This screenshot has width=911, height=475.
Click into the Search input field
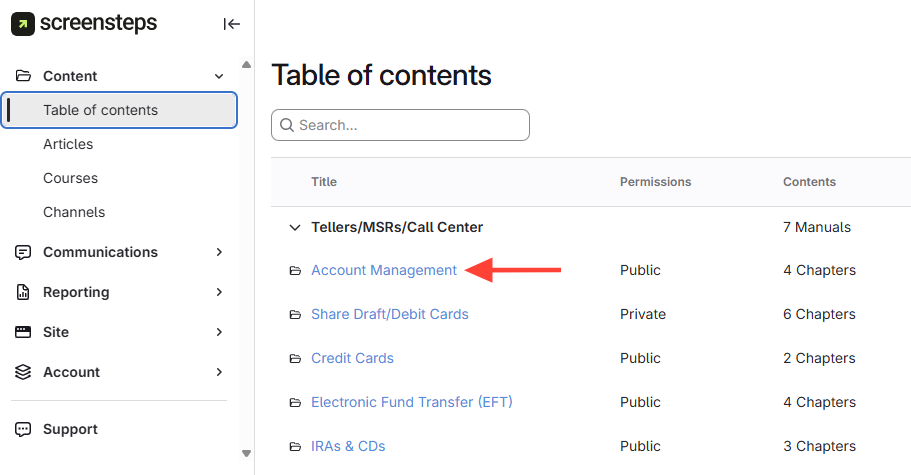point(410,125)
